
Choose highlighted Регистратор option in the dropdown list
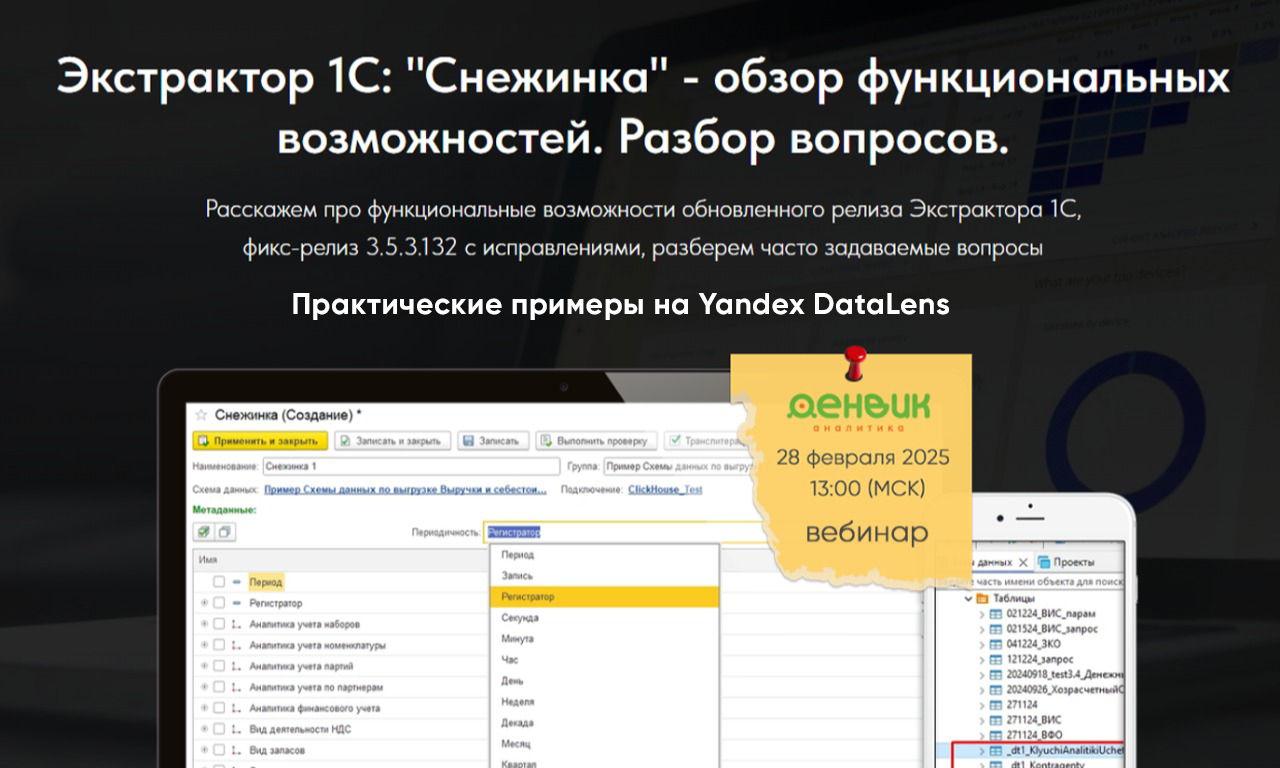click(604, 596)
